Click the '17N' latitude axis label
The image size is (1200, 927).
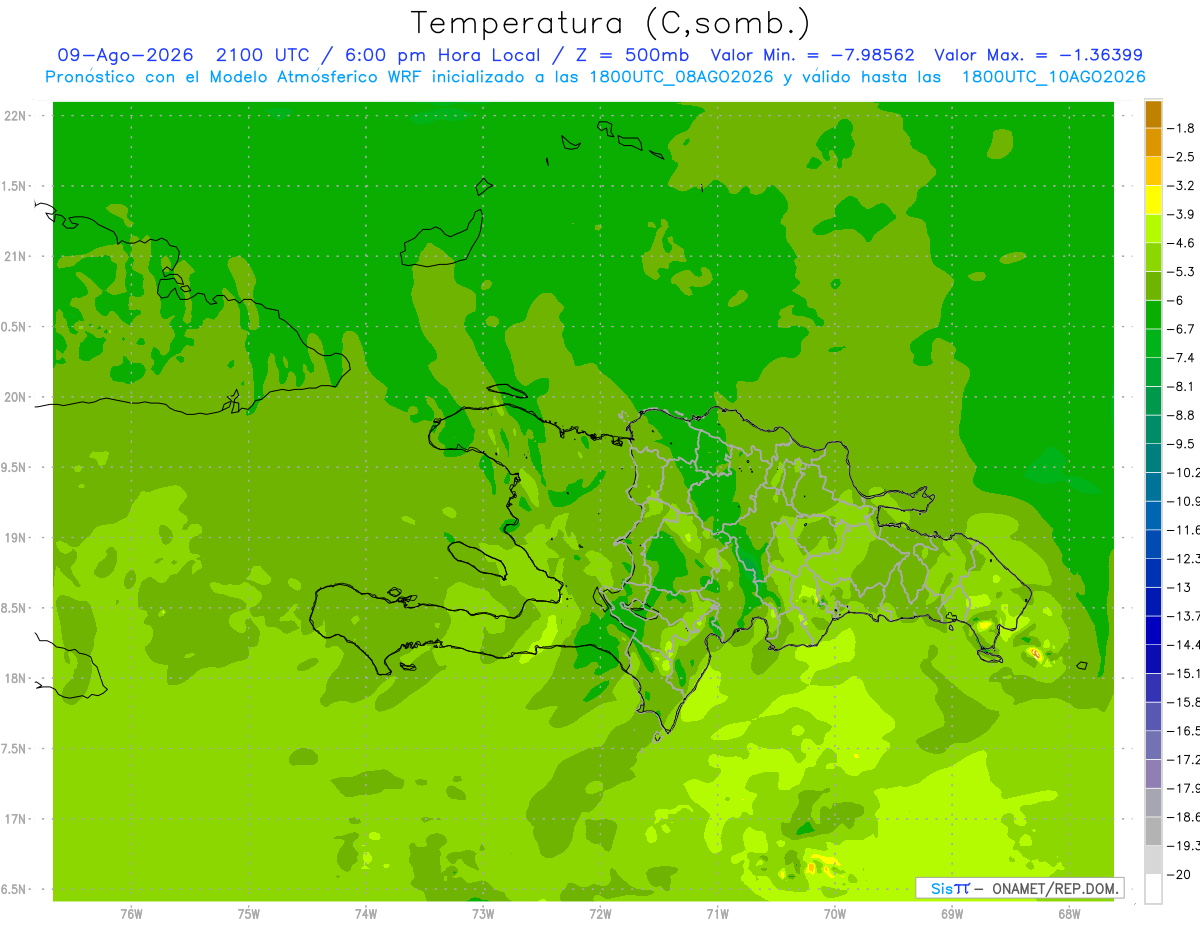click(x=14, y=819)
